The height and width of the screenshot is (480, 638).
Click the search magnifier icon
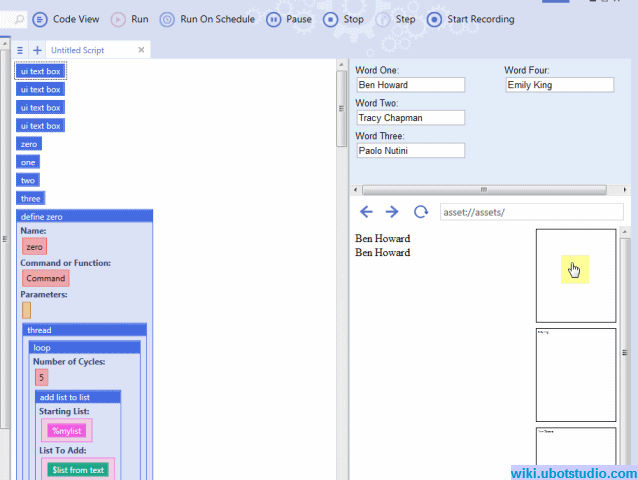tap(19, 20)
